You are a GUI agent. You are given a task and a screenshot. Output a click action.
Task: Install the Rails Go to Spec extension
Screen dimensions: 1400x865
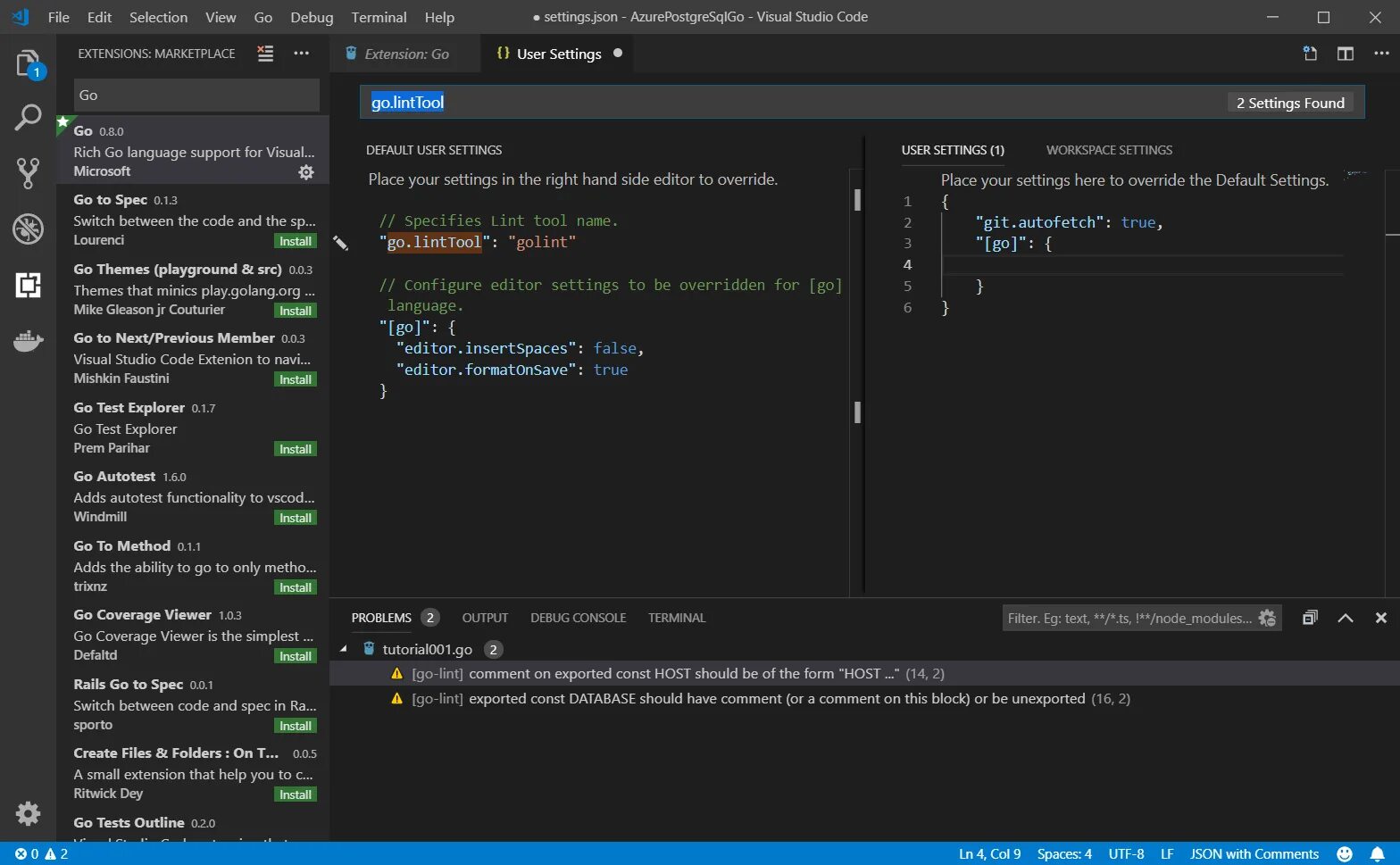(296, 726)
